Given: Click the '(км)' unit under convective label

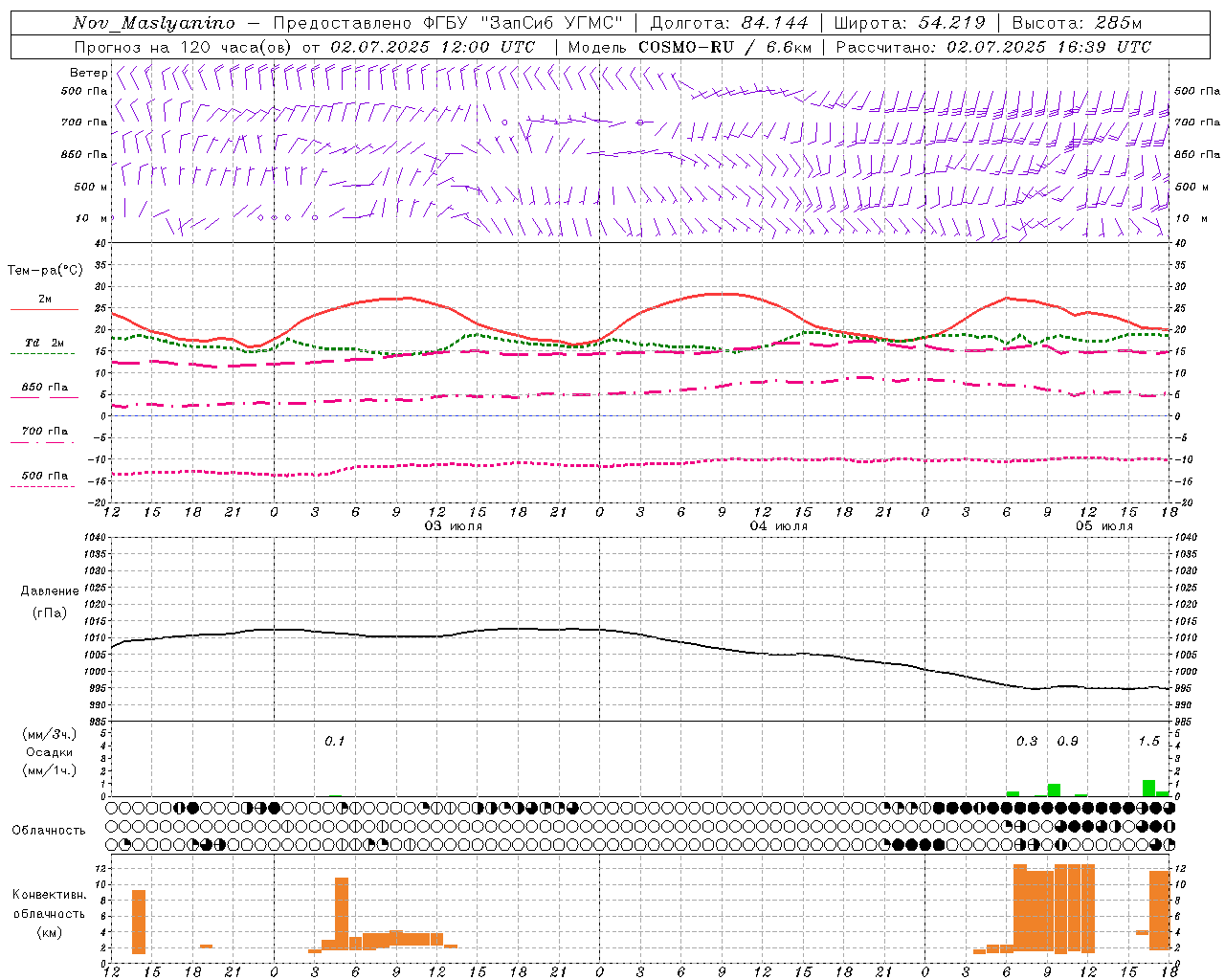Looking at the screenshot, I should pos(49,932).
